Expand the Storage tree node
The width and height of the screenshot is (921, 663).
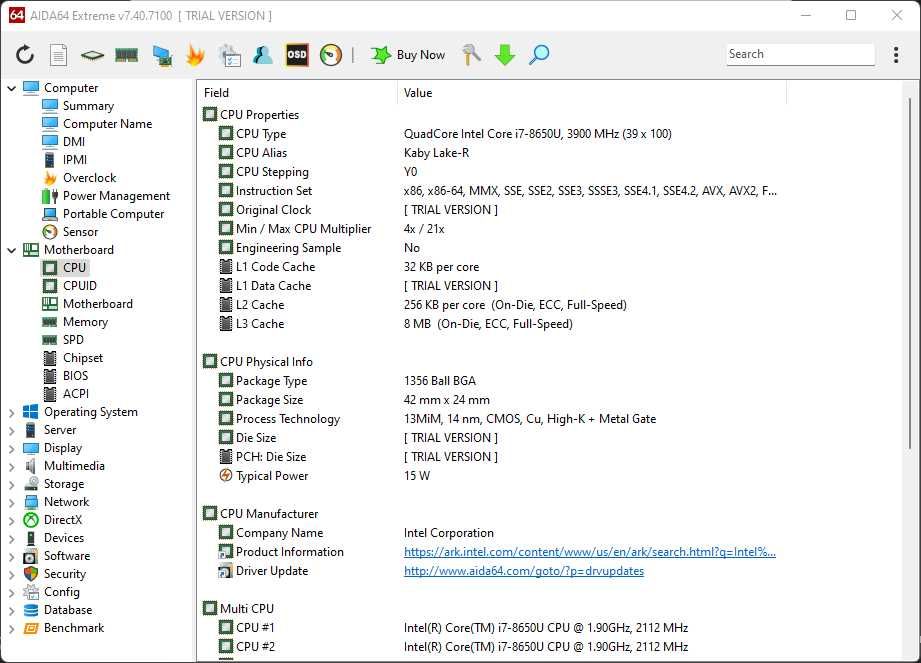[11, 484]
